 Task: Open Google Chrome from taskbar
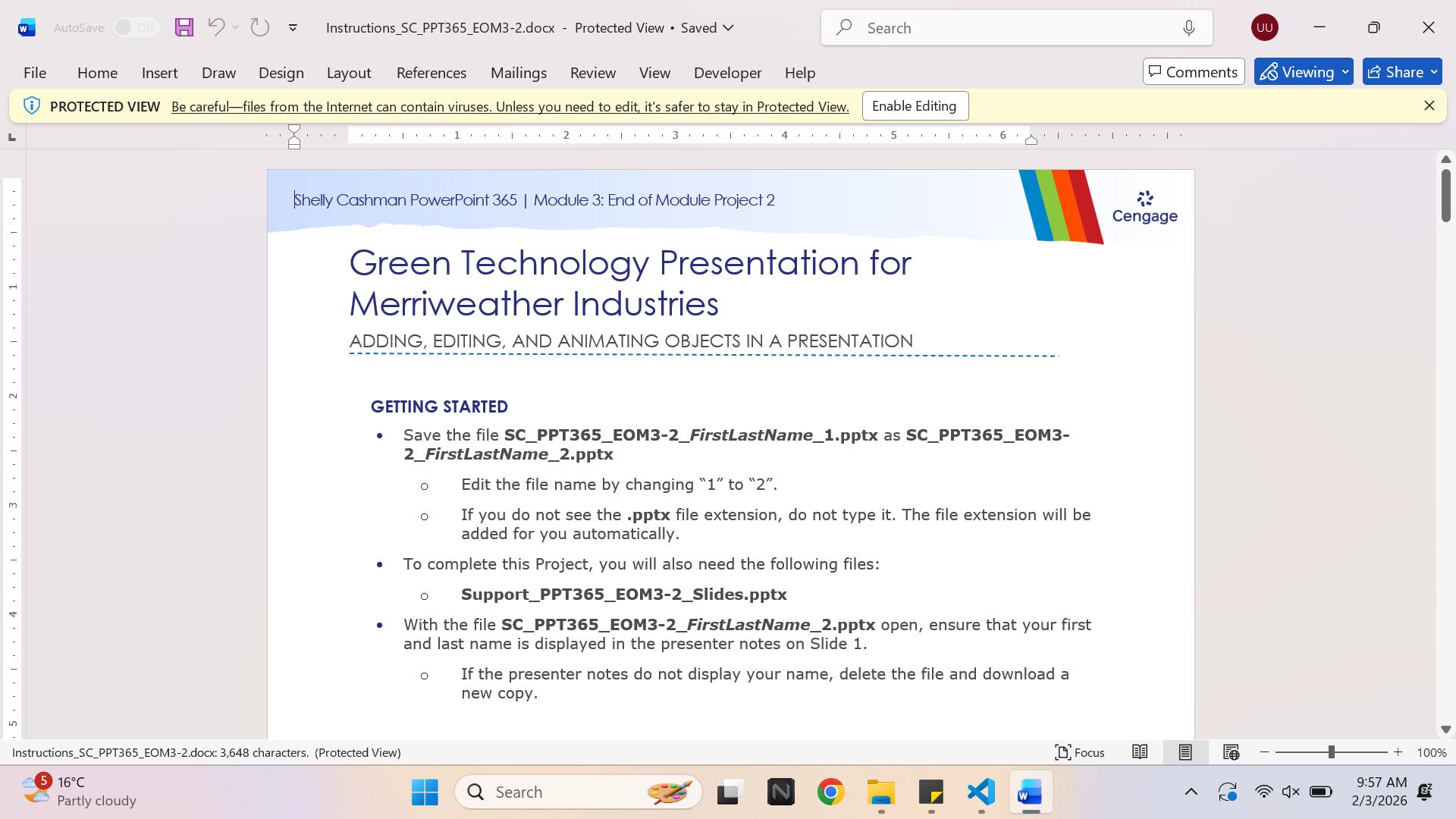[831, 792]
